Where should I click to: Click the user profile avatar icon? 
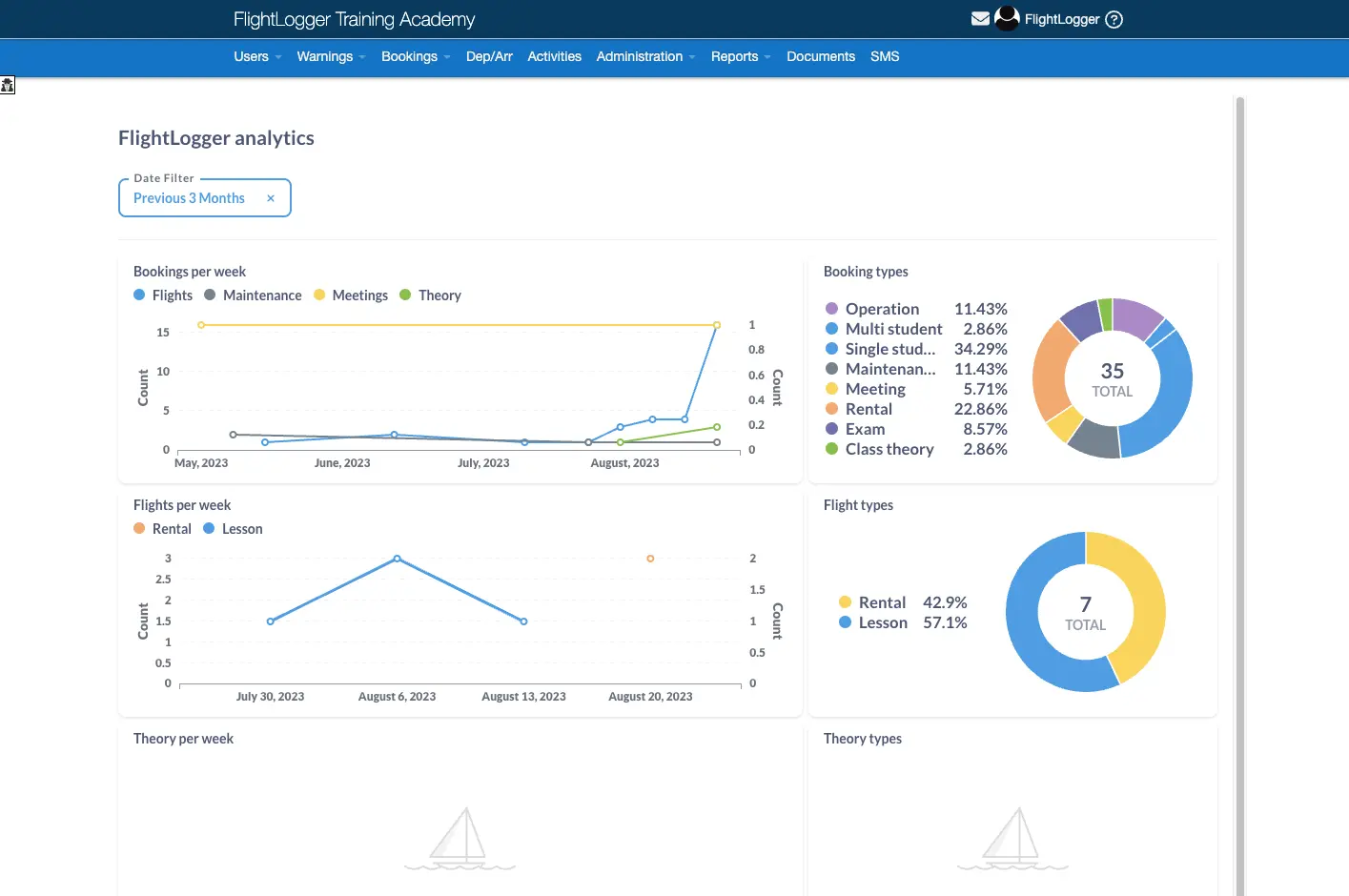click(1007, 19)
